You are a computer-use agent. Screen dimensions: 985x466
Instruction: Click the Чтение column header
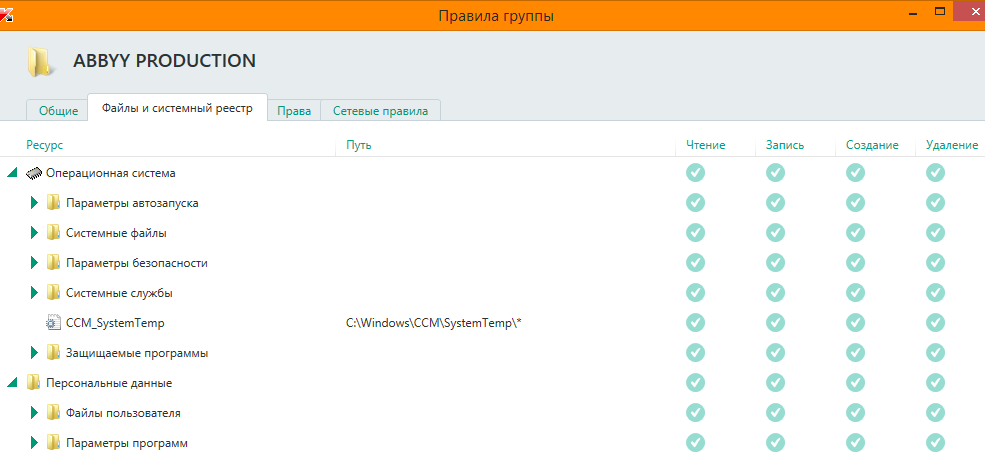[x=706, y=145]
